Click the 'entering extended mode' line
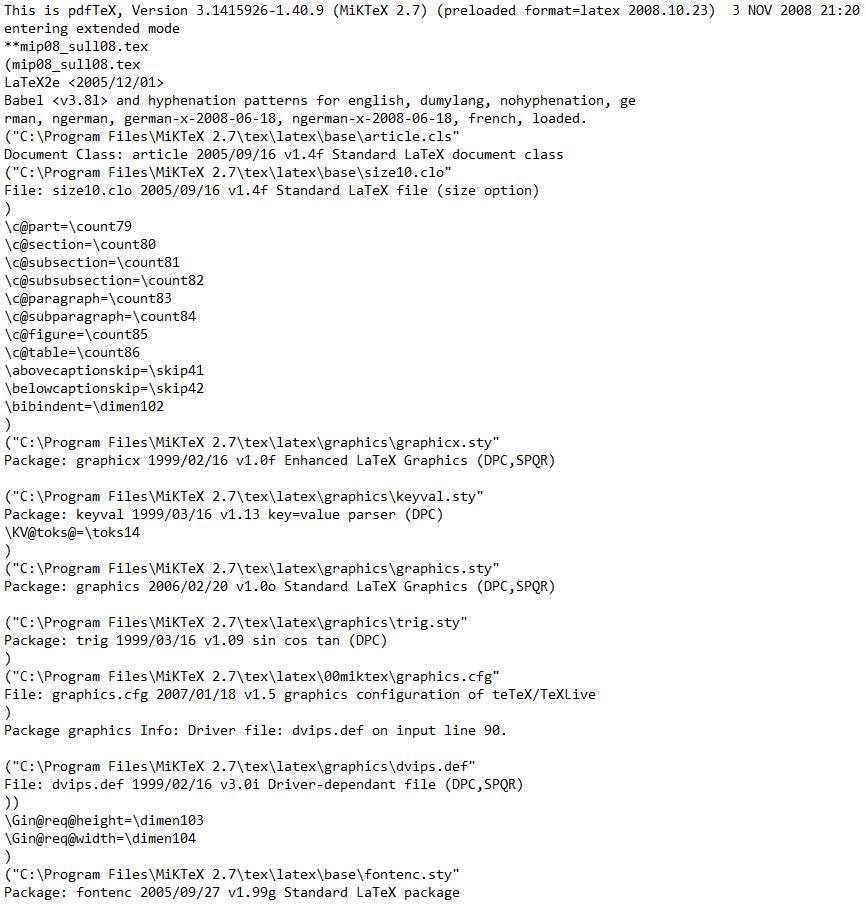This screenshot has width=866, height=906. [x=92, y=28]
